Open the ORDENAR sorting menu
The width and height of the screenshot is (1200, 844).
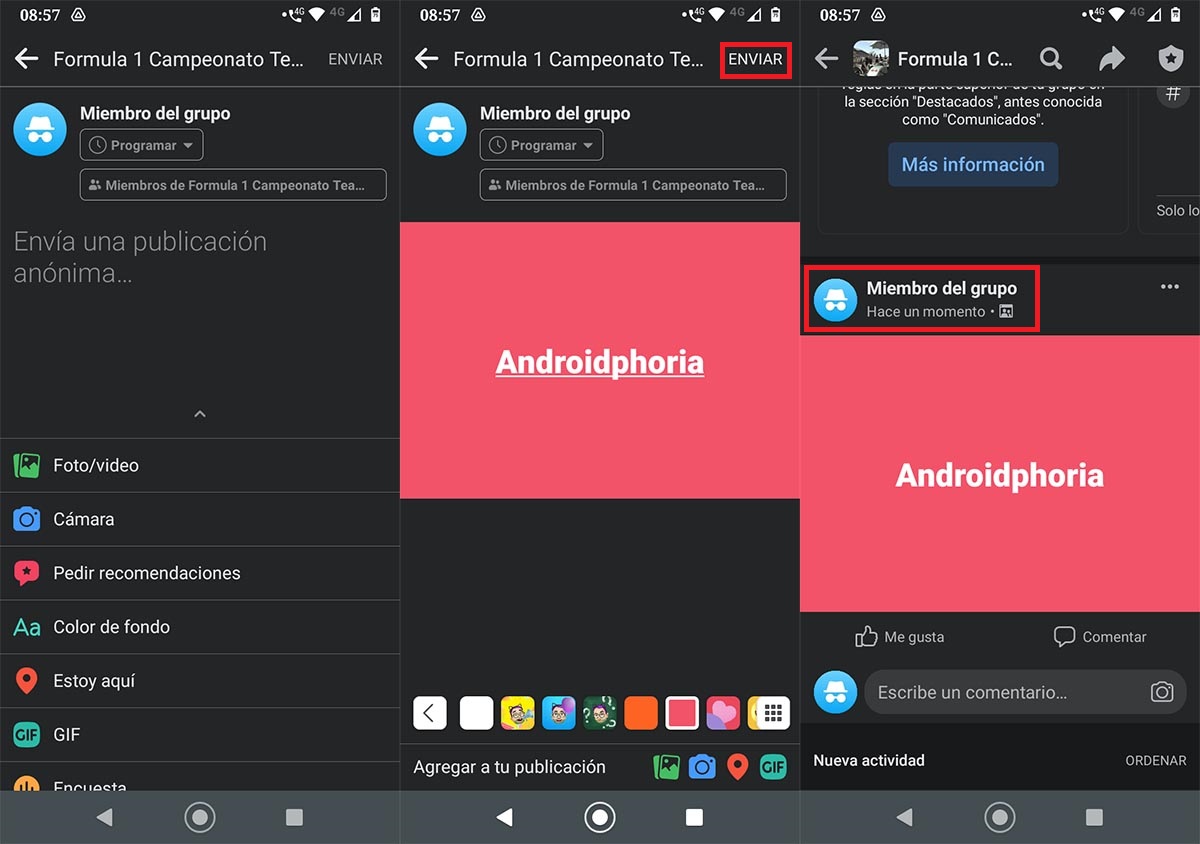click(1155, 760)
